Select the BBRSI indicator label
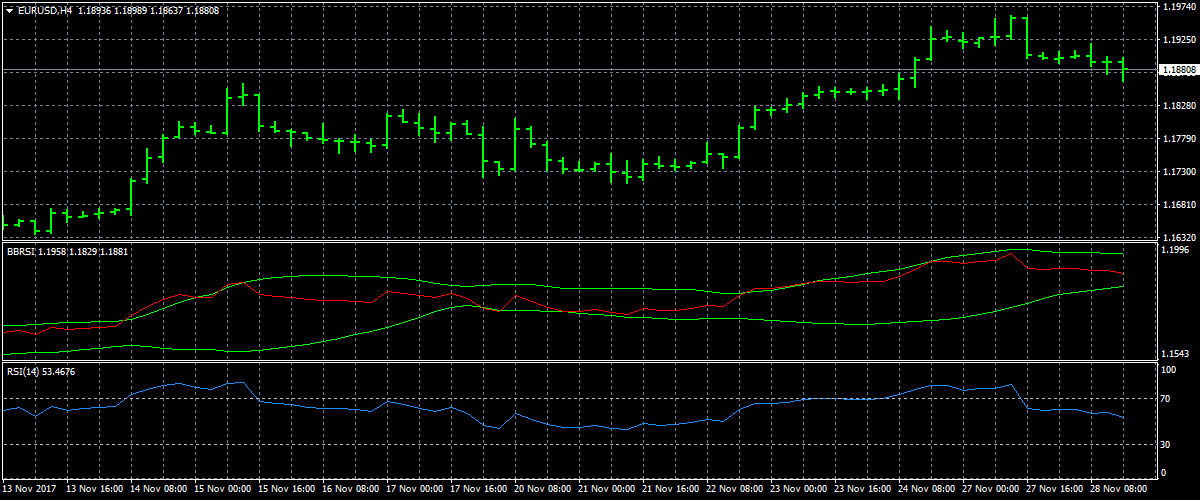Screen dimensions: 1200x500 coord(20,252)
